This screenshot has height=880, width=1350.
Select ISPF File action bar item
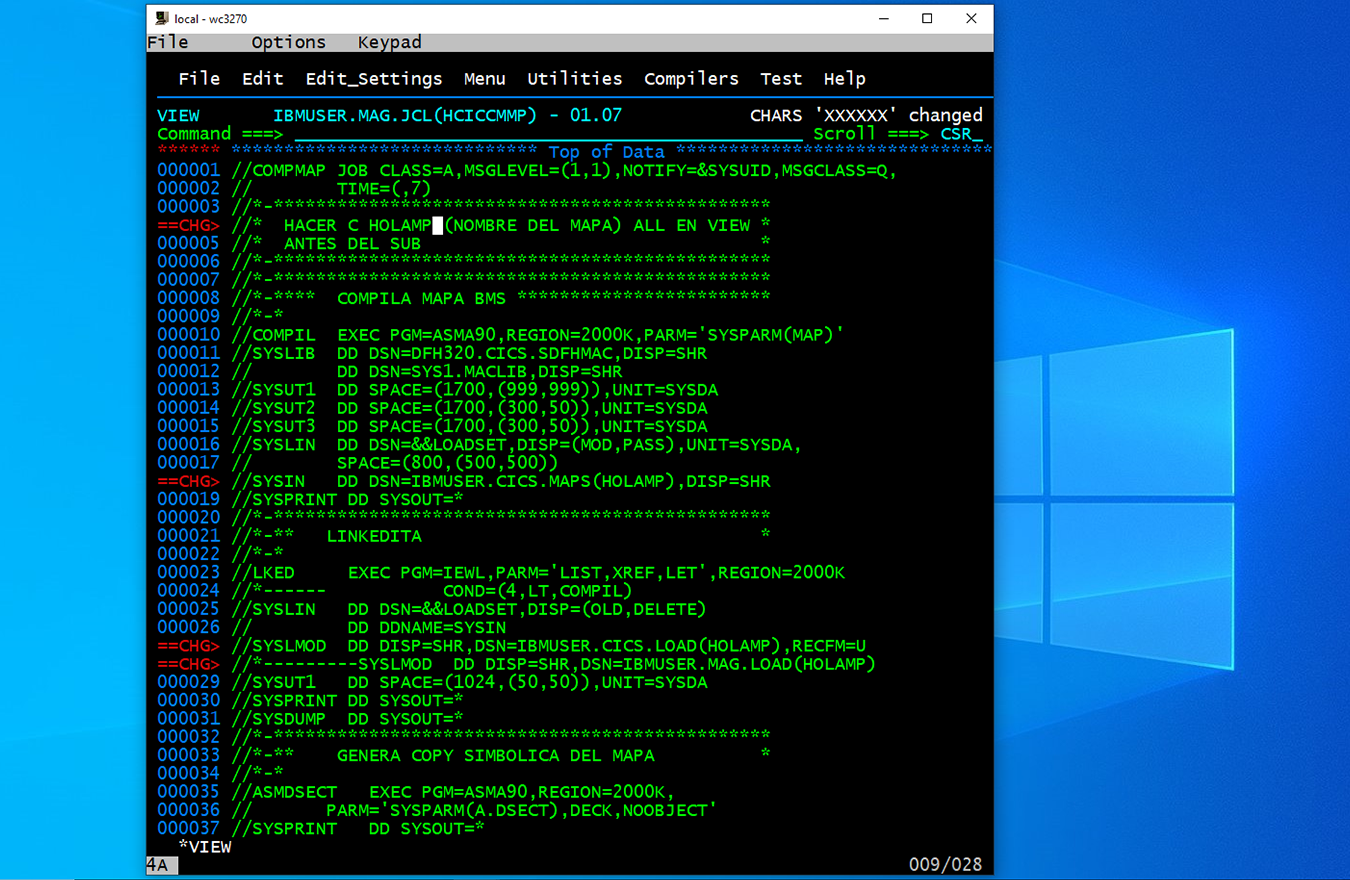199,79
